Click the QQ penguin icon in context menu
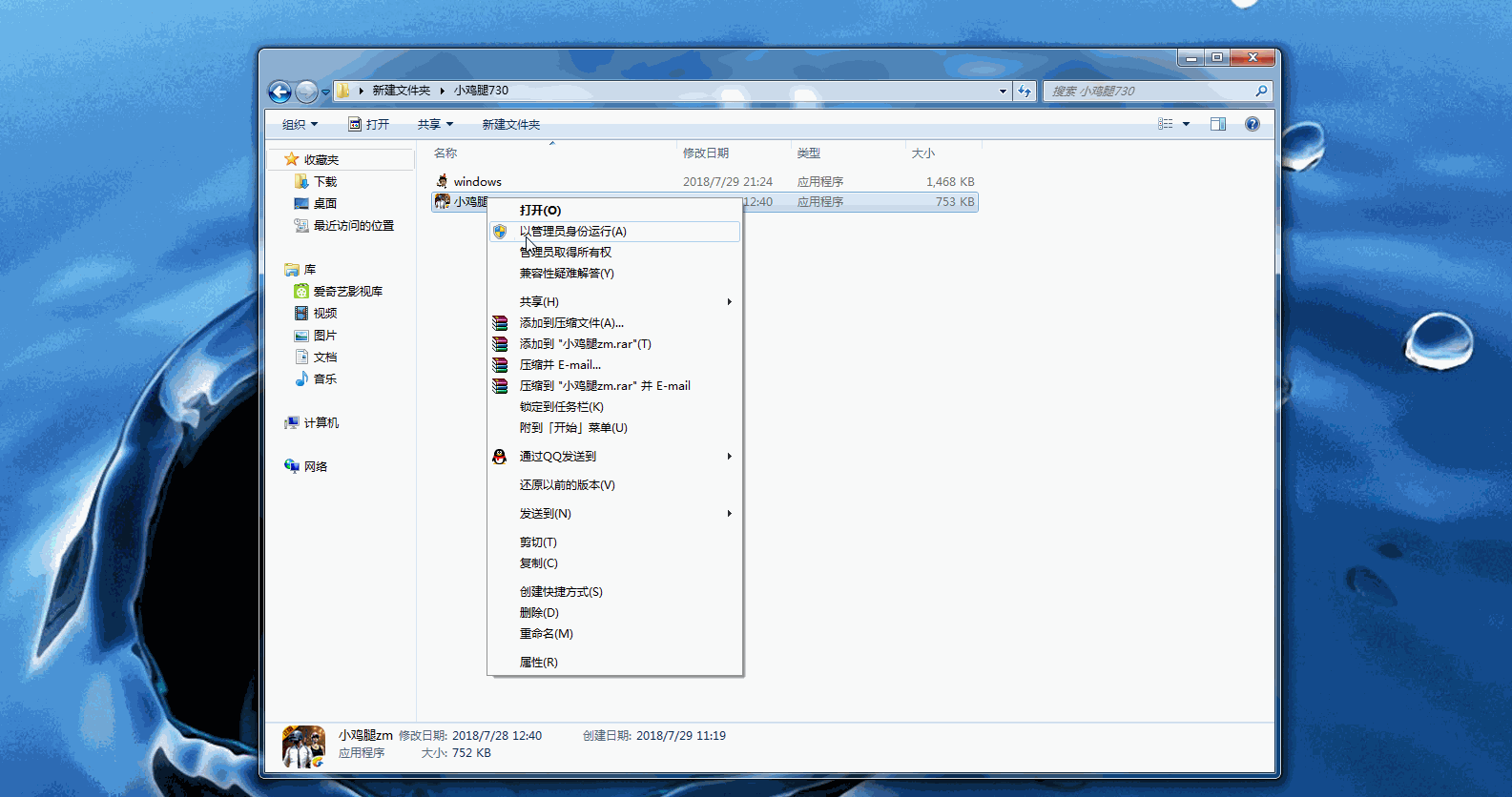 click(499, 457)
